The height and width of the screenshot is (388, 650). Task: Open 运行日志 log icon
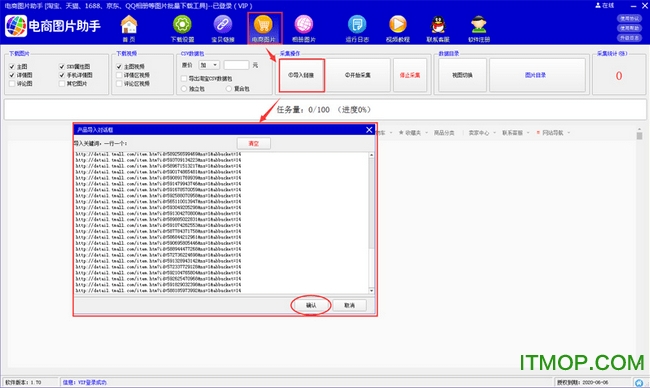pos(357,28)
